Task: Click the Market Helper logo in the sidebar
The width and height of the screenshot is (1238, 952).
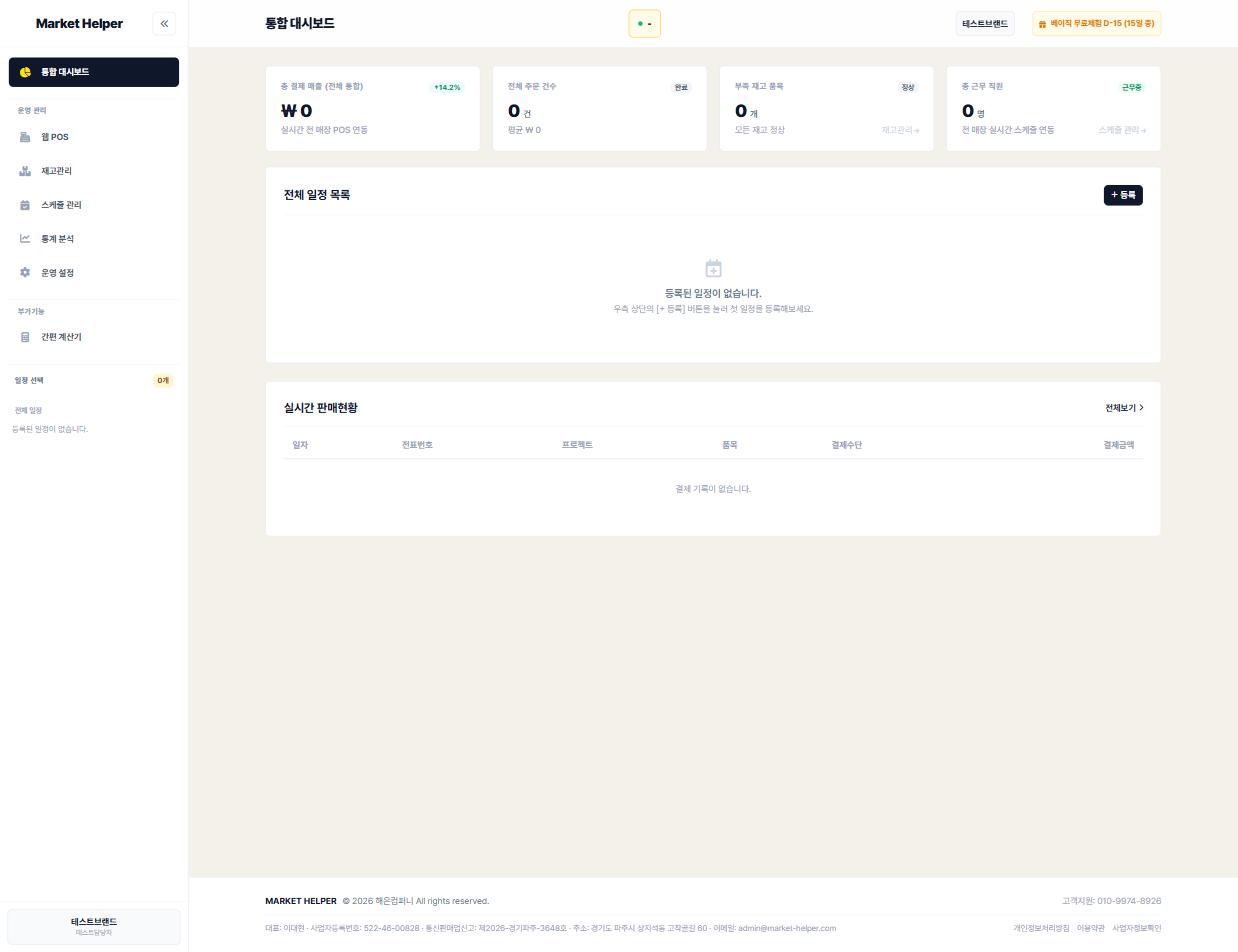Action: [79, 24]
